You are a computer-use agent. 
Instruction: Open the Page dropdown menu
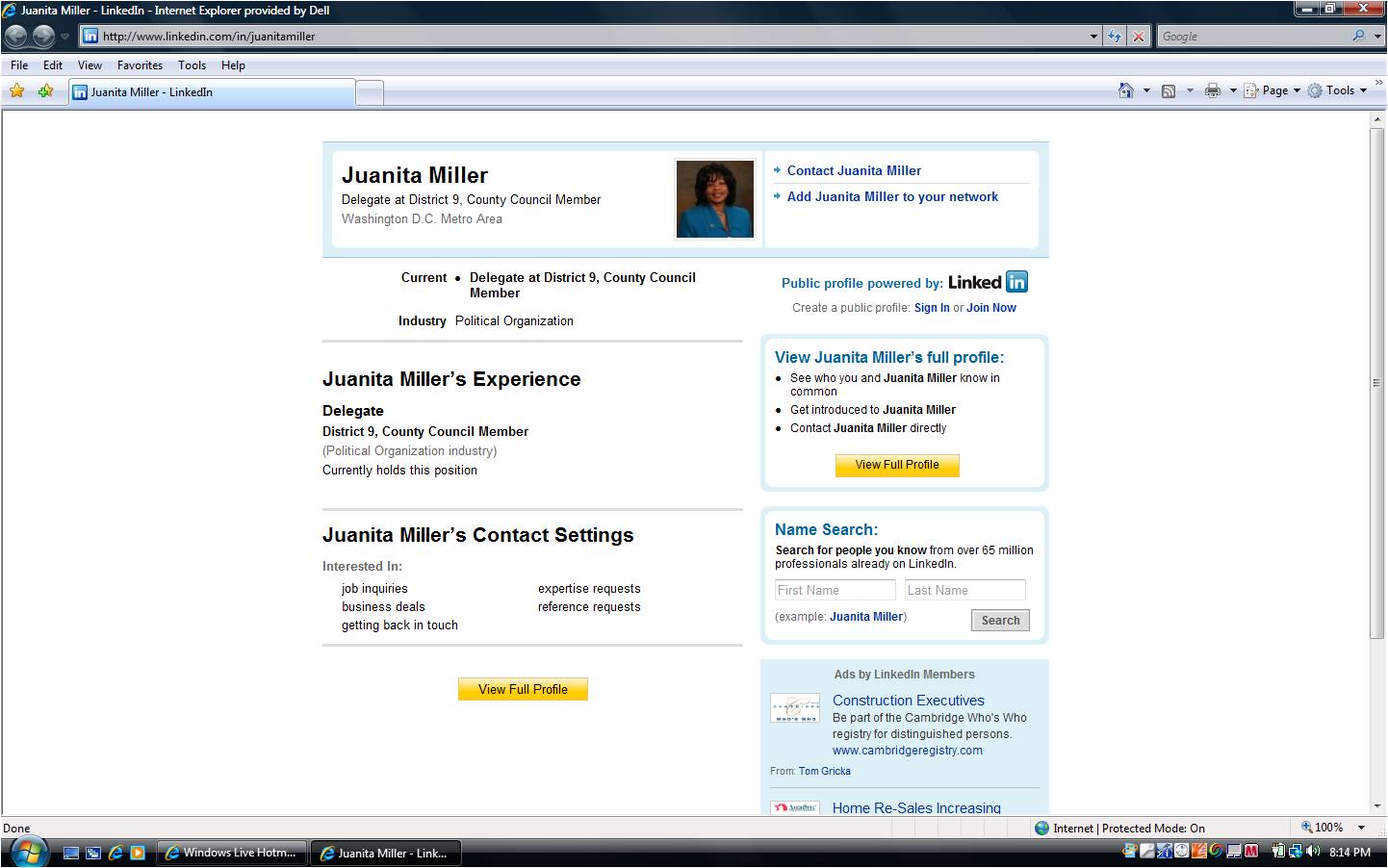pos(1272,90)
